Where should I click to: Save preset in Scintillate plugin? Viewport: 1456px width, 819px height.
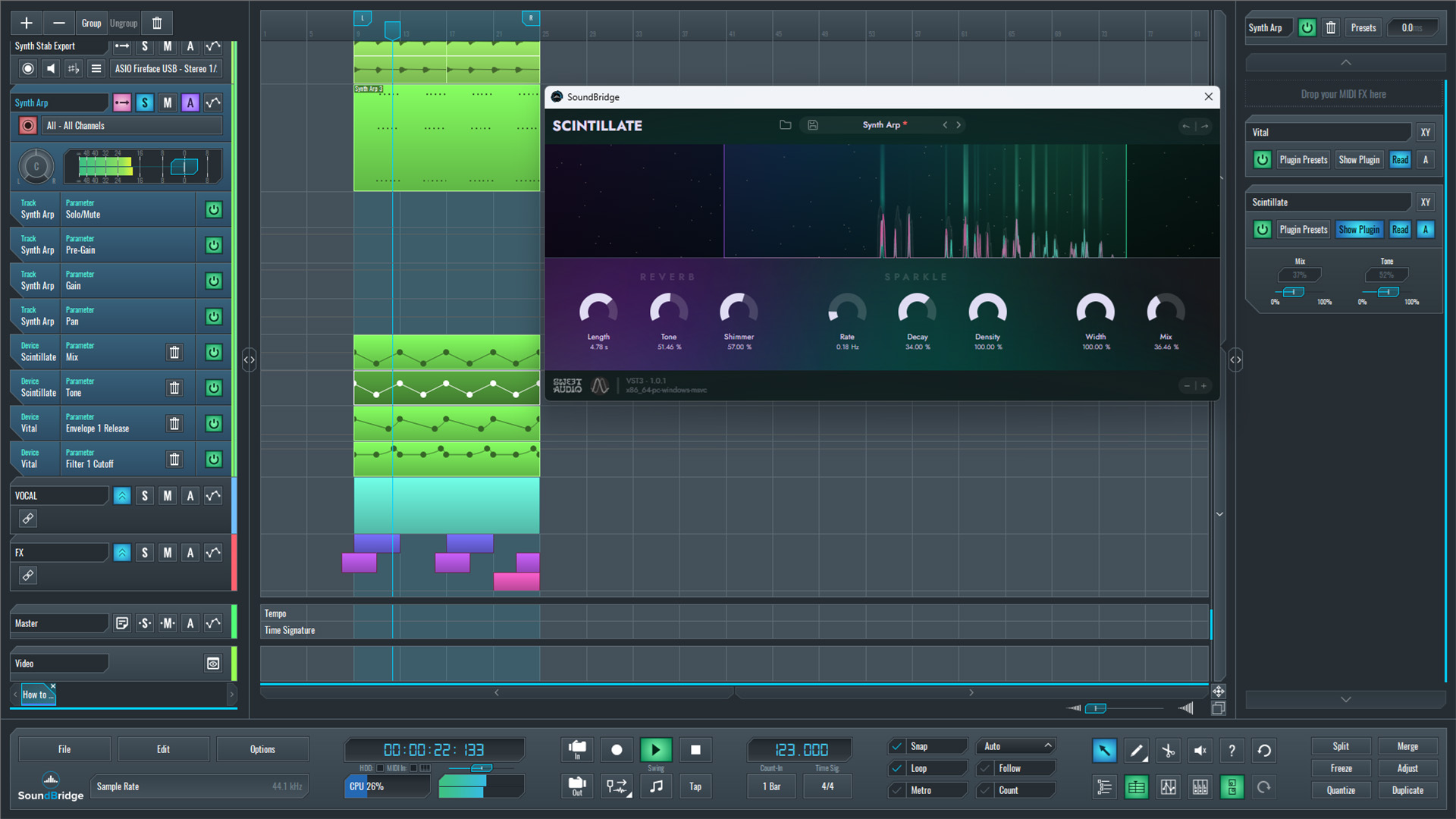tap(813, 125)
